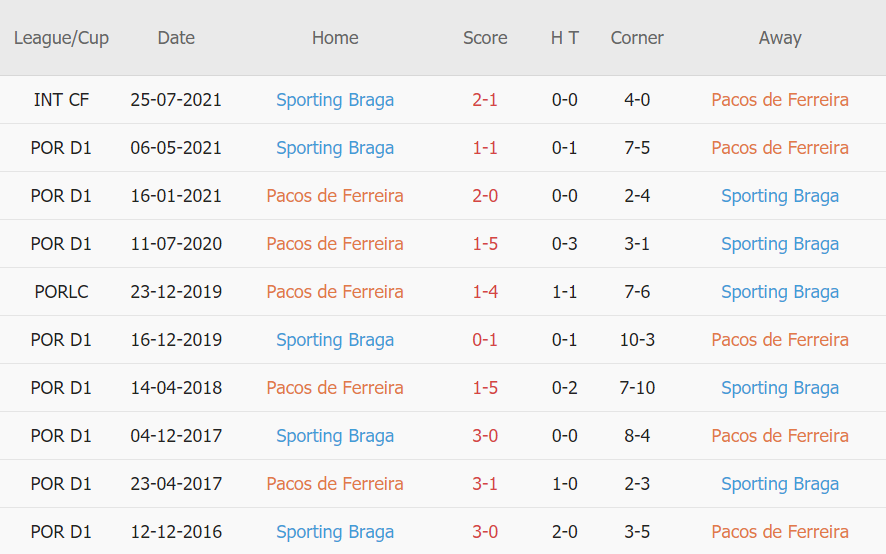Select the 0-1 score from 16-12-2019
The width and height of the screenshot is (886, 554).
[485, 340]
